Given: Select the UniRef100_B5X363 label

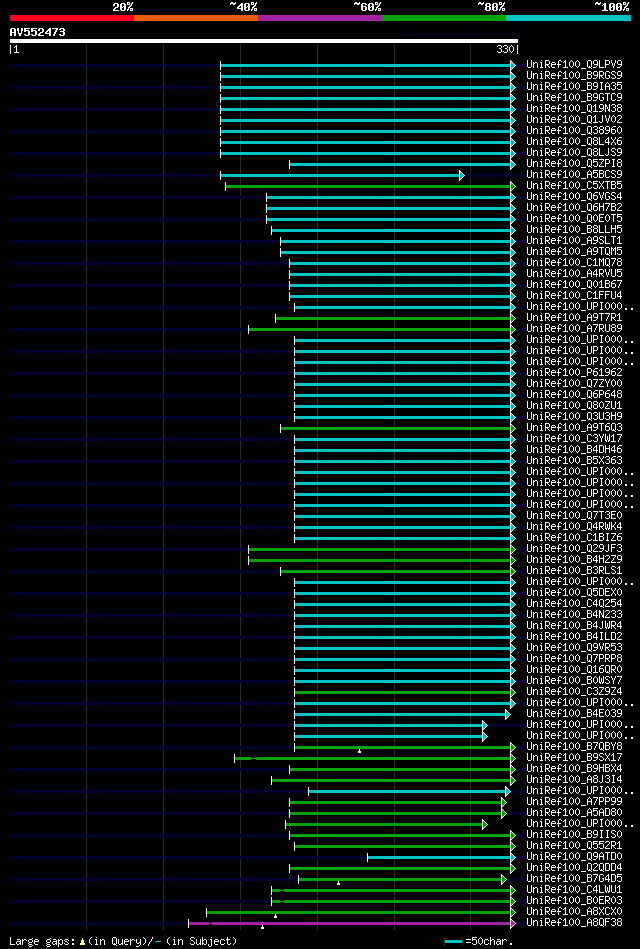Looking at the screenshot, I should click(574, 461).
